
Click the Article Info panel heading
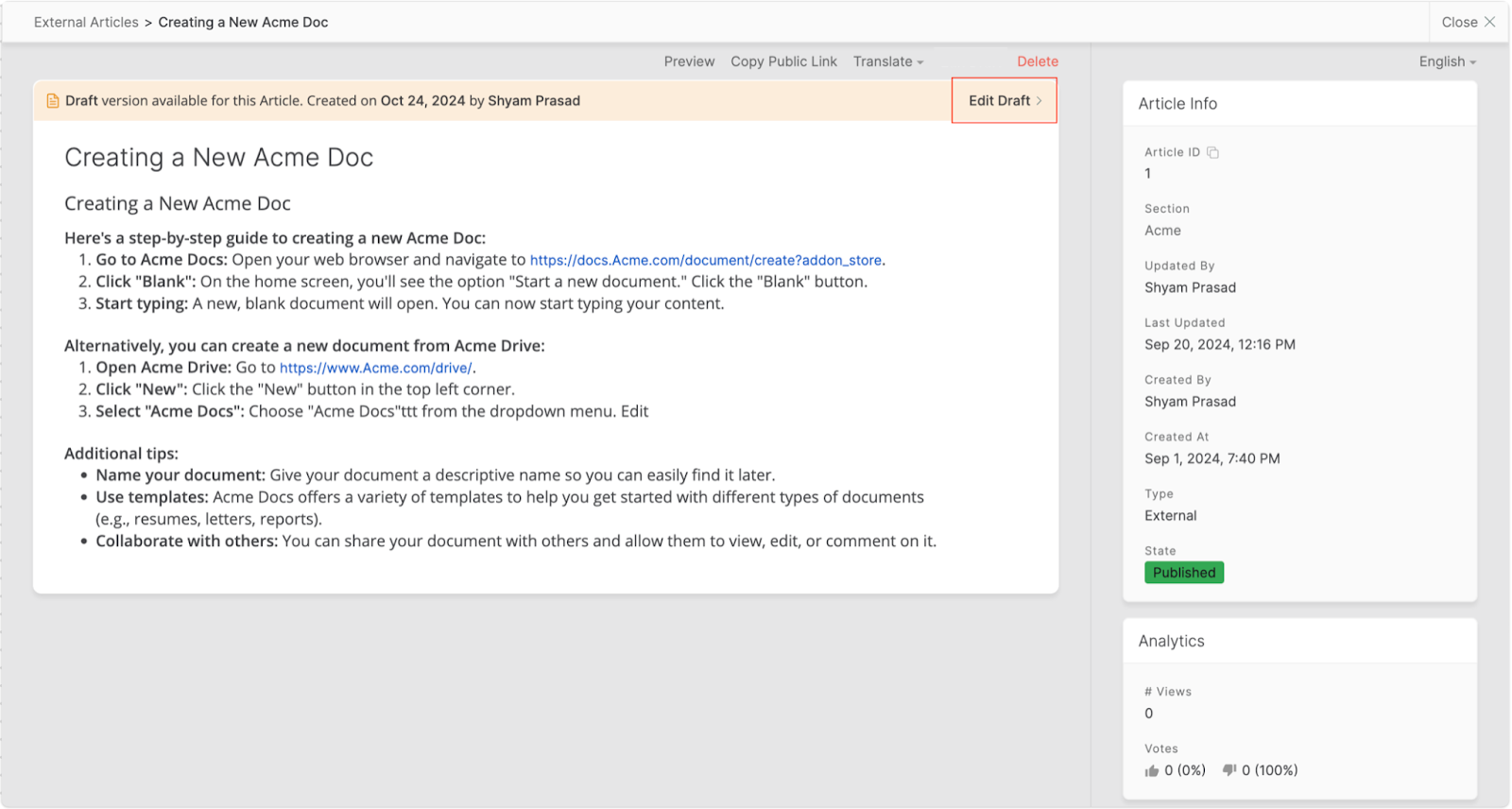point(1177,104)
